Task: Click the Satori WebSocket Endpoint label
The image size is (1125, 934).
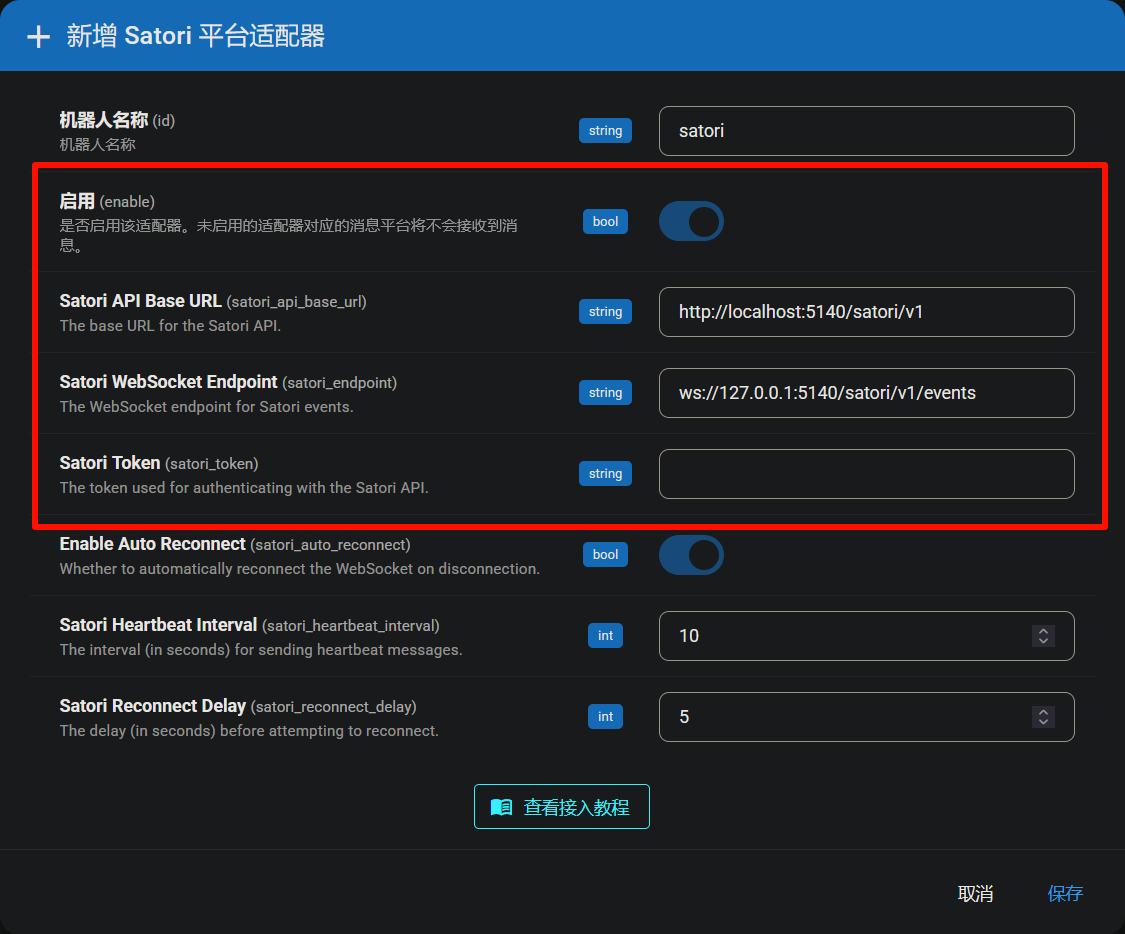Action: pyautogui.click(x=228, y=382)
